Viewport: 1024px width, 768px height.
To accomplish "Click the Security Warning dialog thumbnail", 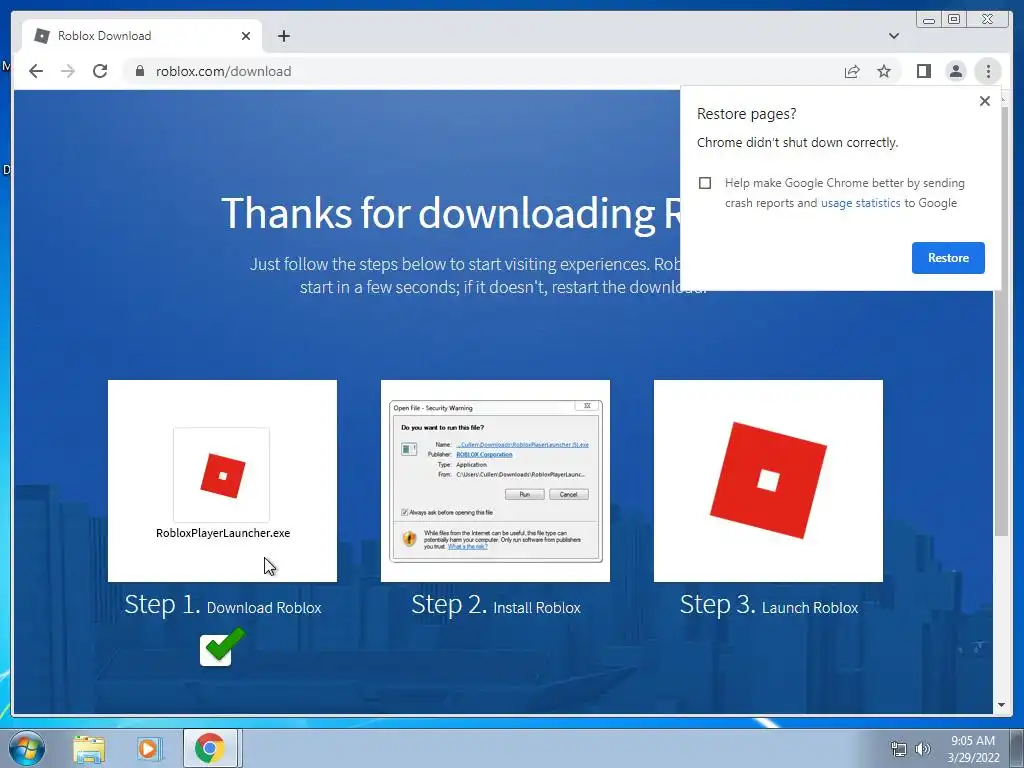I will 496,481.
